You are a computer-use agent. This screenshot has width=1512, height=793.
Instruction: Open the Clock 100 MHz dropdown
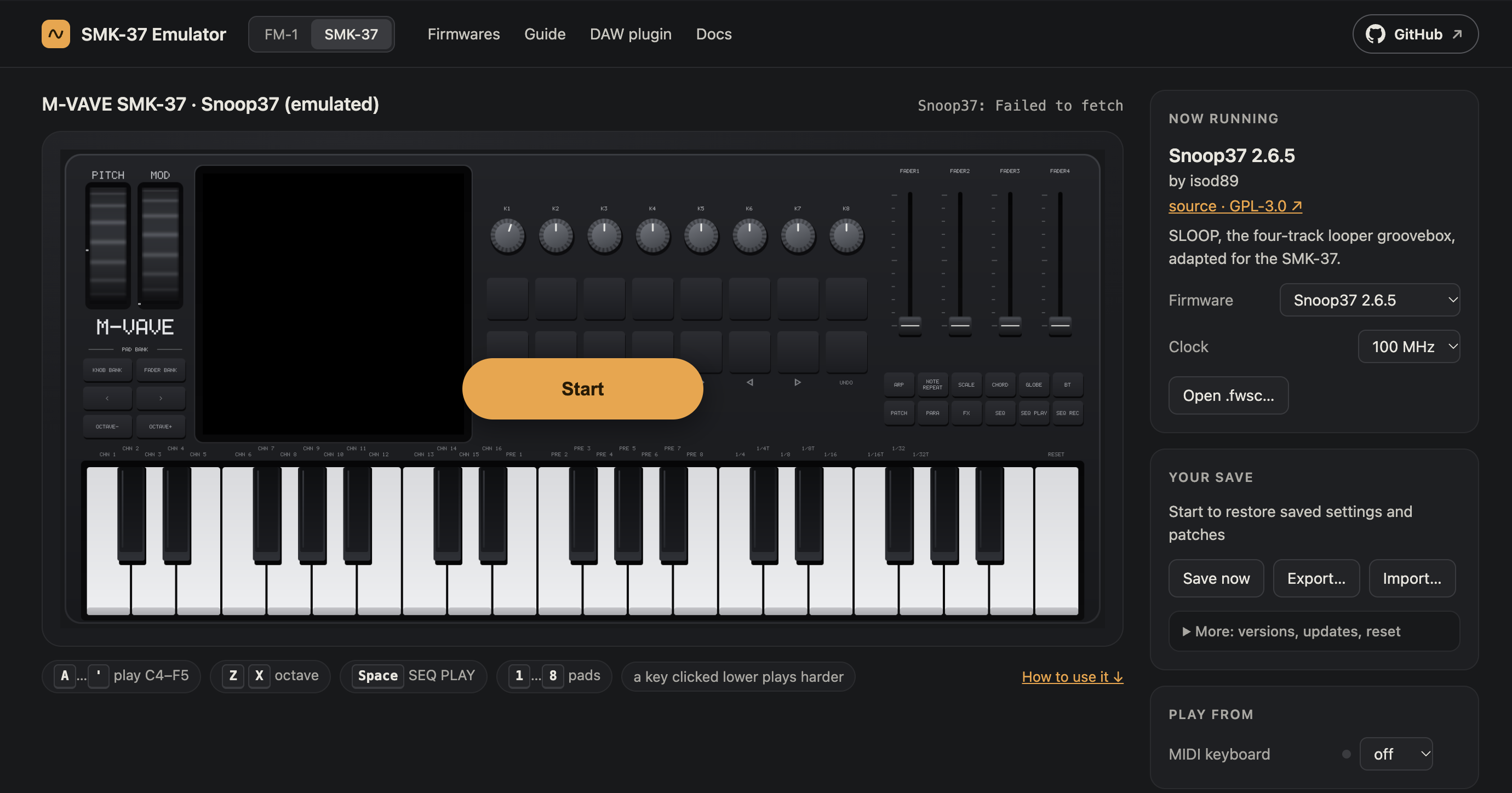[1408, 346]
